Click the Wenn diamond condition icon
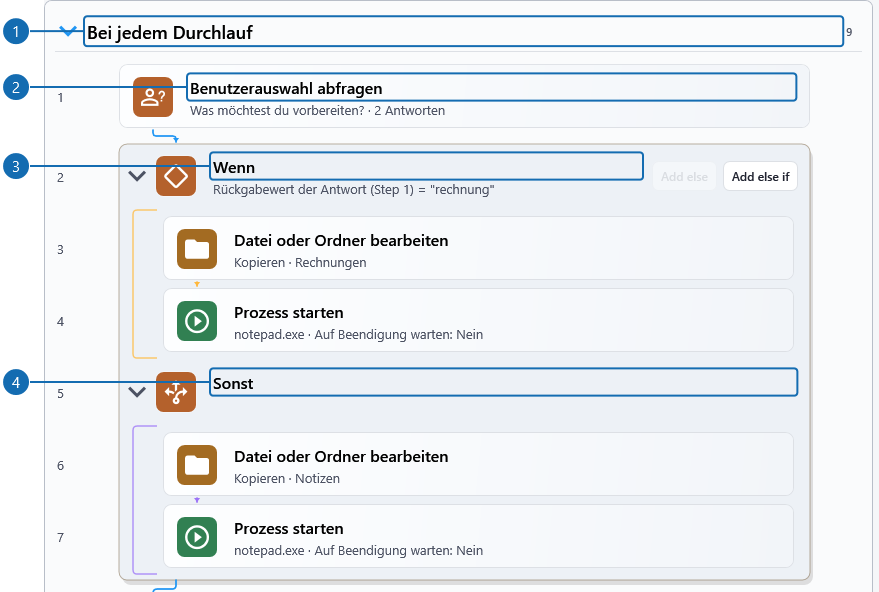 [x=176, y=176]
